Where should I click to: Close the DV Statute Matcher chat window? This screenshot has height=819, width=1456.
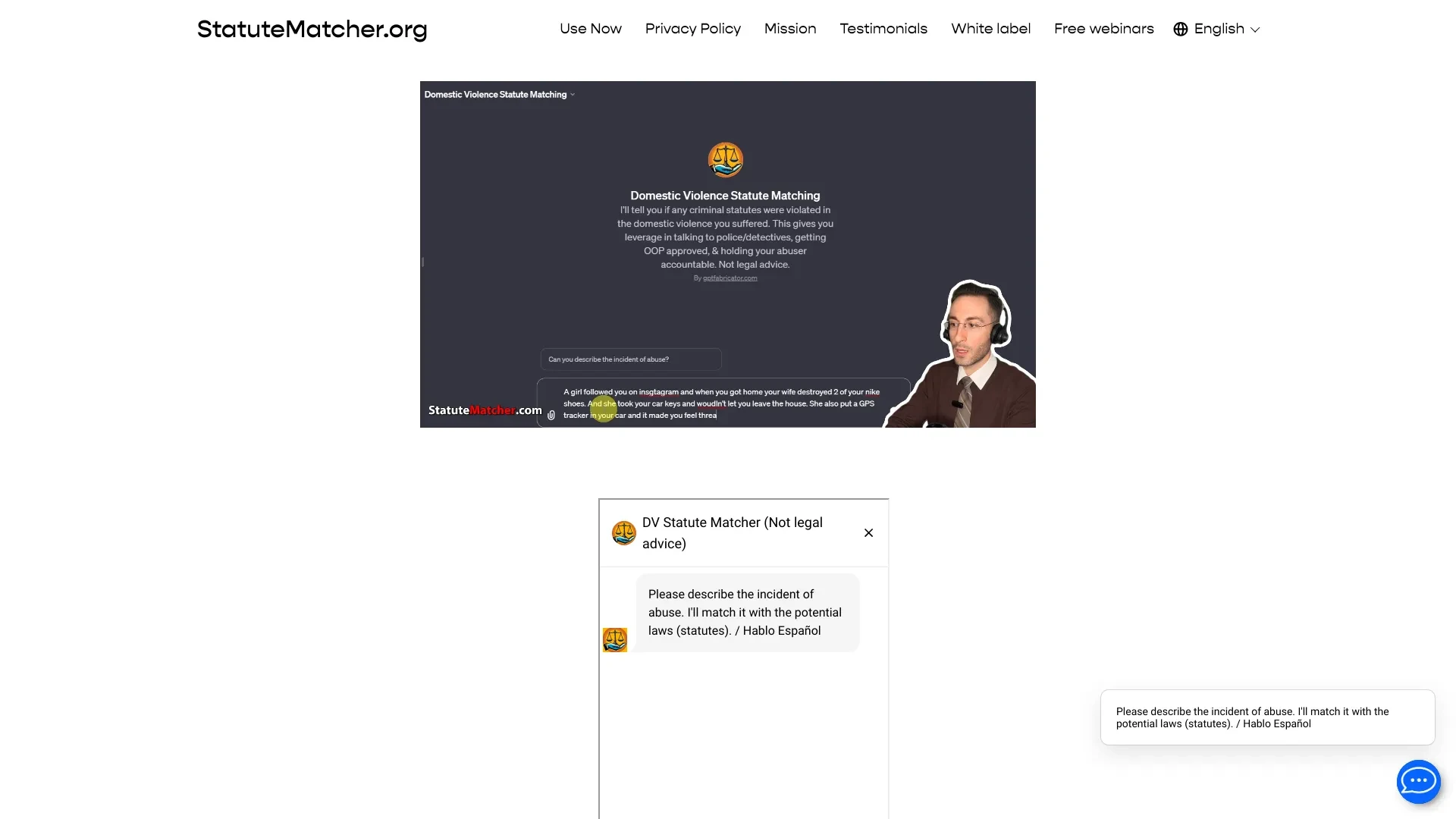click(x=868, y=533)
